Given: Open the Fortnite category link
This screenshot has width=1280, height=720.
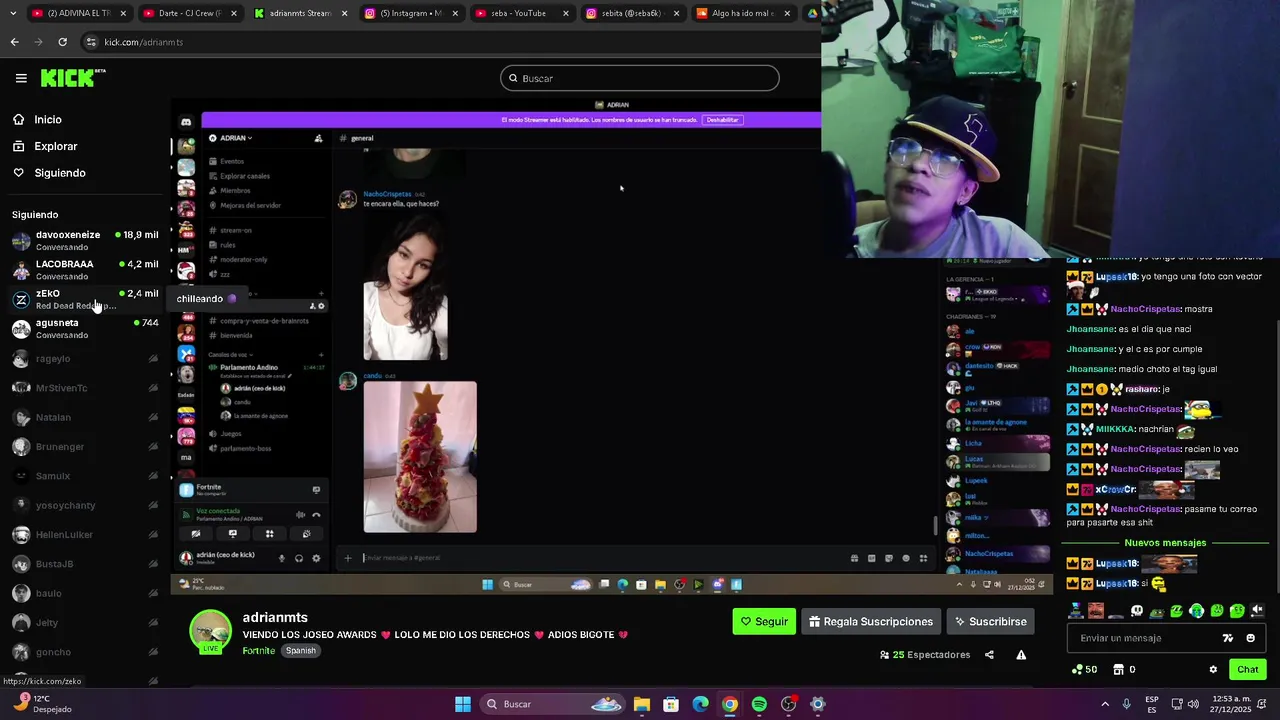Looking at the screenshot, I should coord(258,650).
